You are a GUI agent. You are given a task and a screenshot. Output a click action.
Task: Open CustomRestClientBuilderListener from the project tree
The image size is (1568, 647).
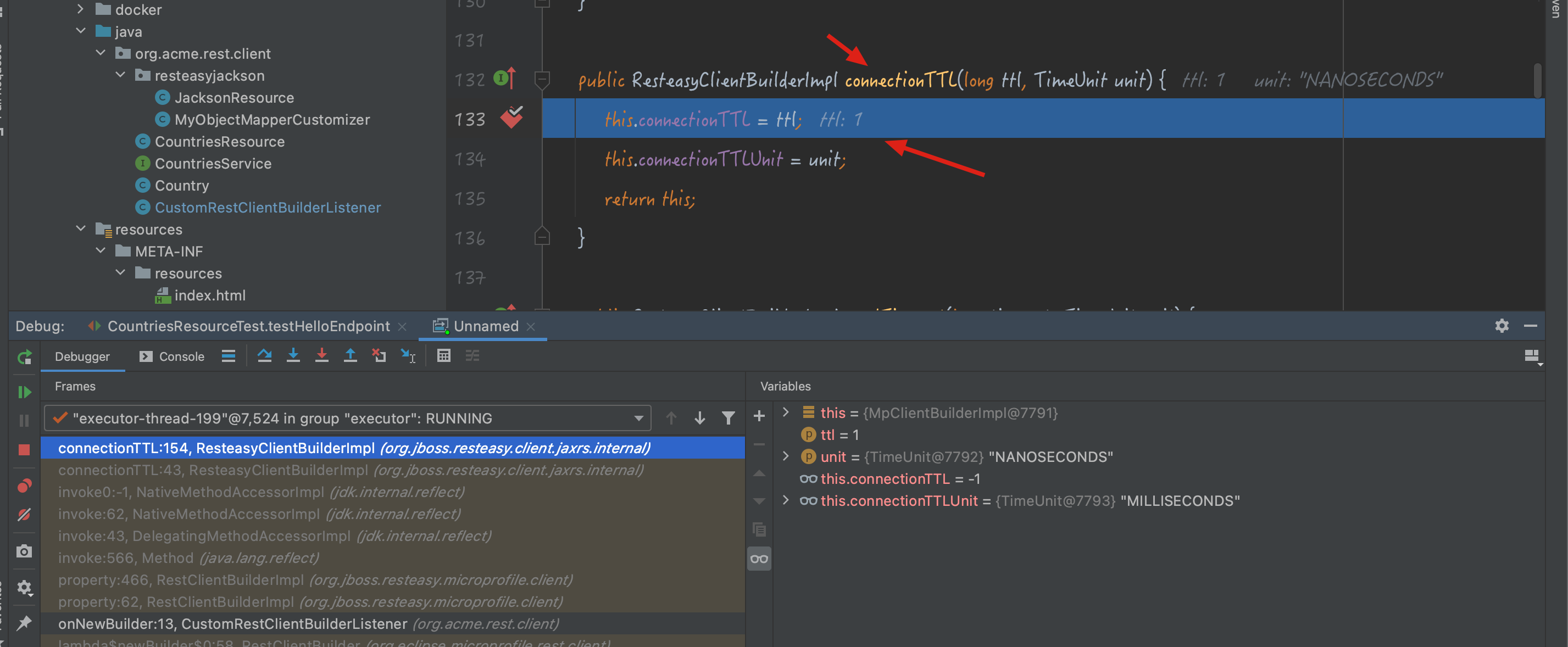(268, 207)
